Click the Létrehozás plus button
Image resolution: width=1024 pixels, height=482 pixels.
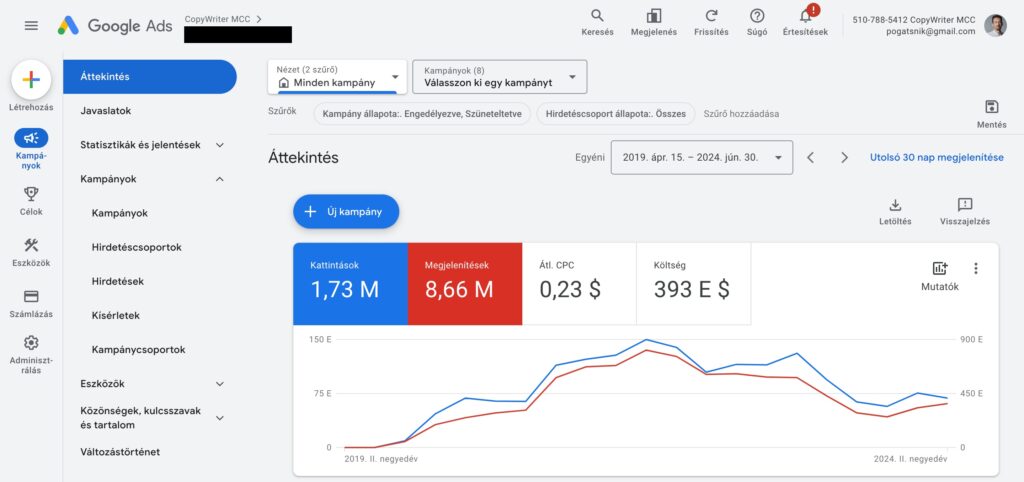(31, 80)
